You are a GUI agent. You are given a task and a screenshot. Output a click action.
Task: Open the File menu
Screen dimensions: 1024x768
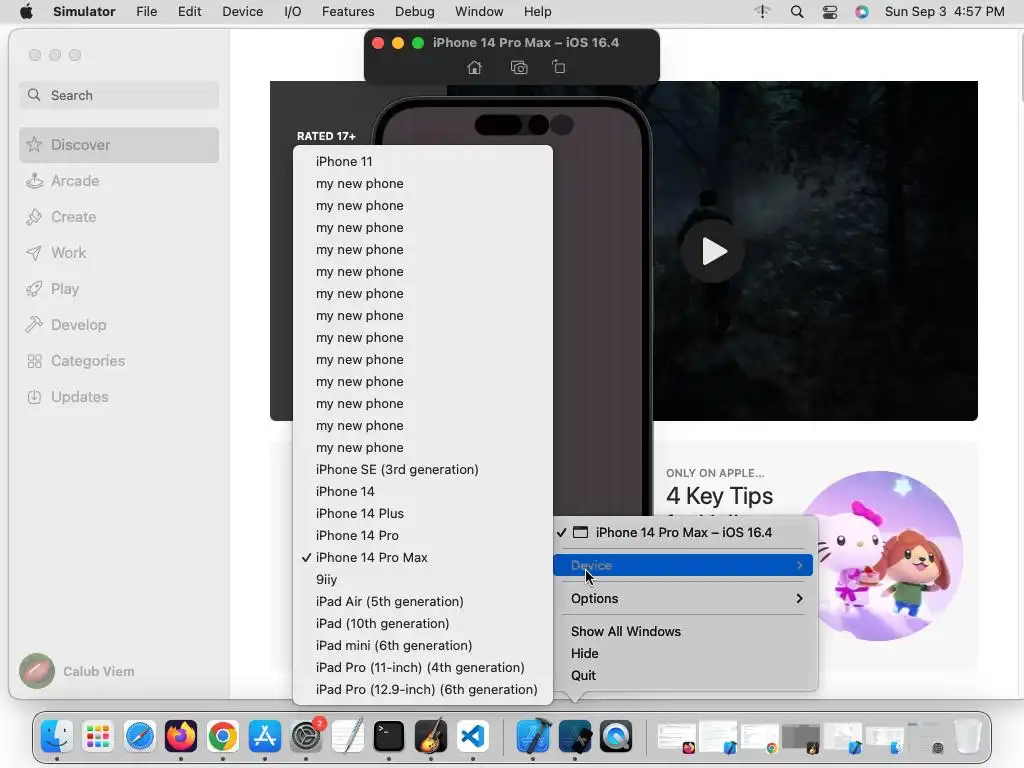[146, 12]
